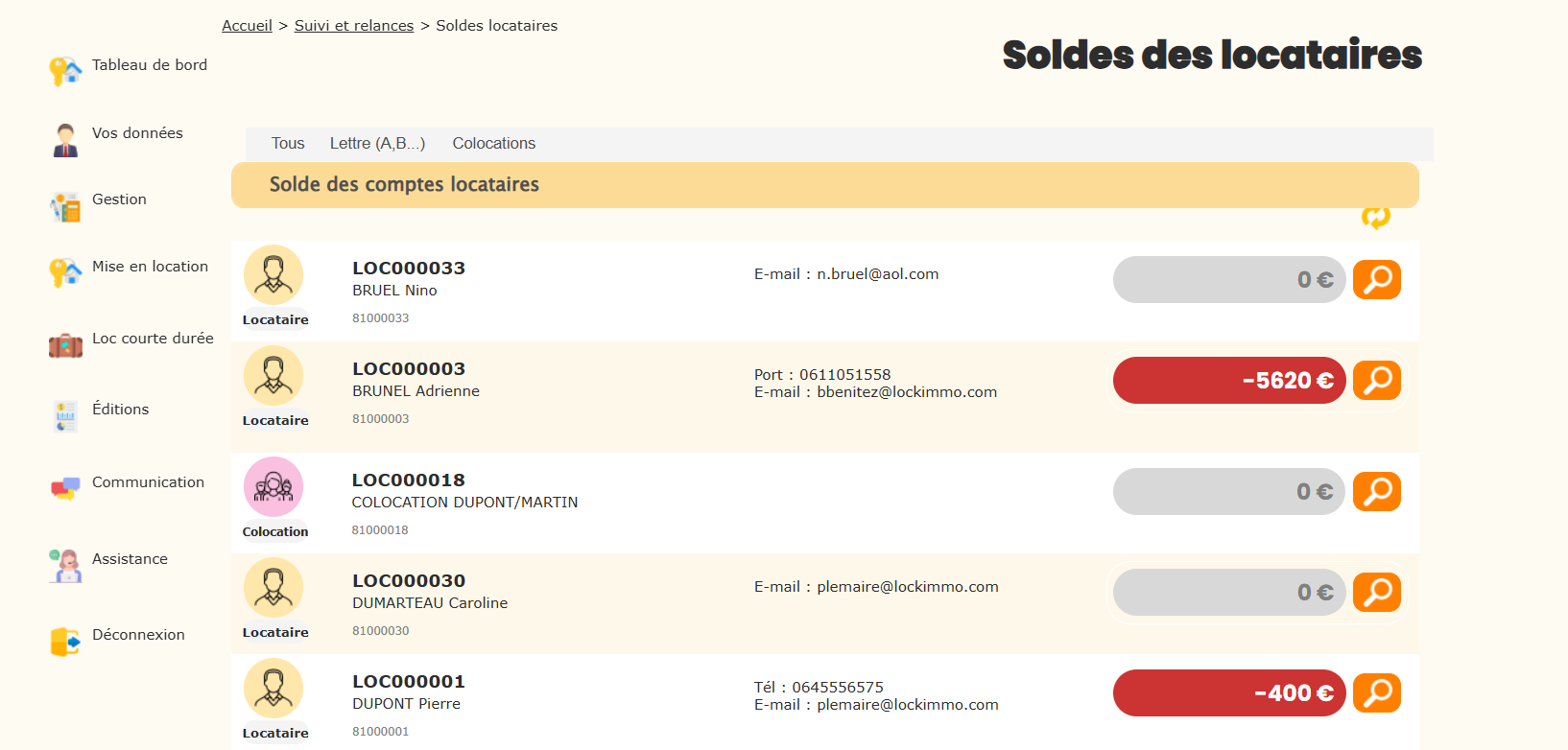View DUPONT Pierre balance with magnifier
Screen dimensions: 1568x750
point(1376,692)
